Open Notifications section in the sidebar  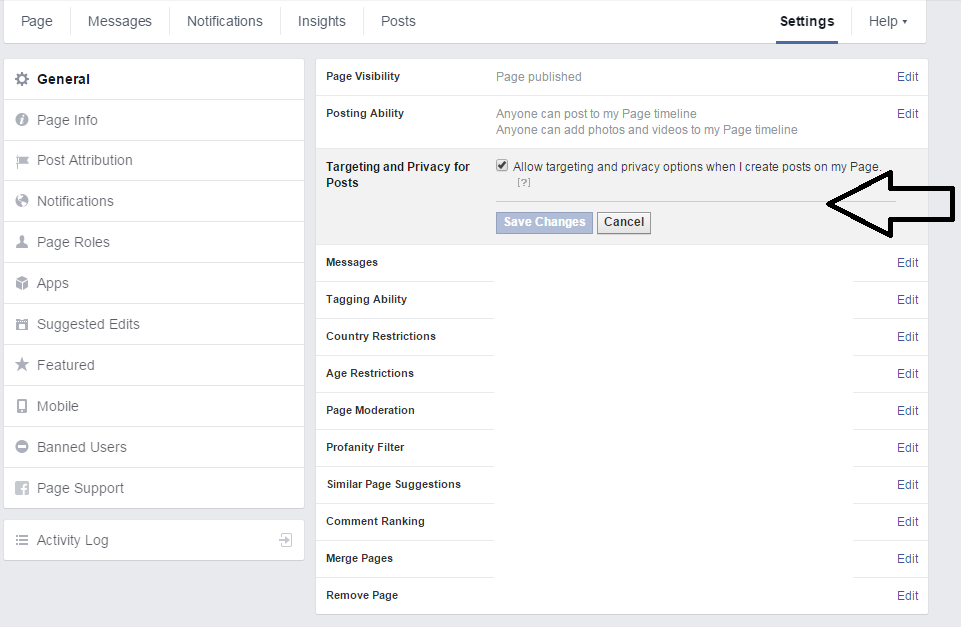(x=154, y=201)
